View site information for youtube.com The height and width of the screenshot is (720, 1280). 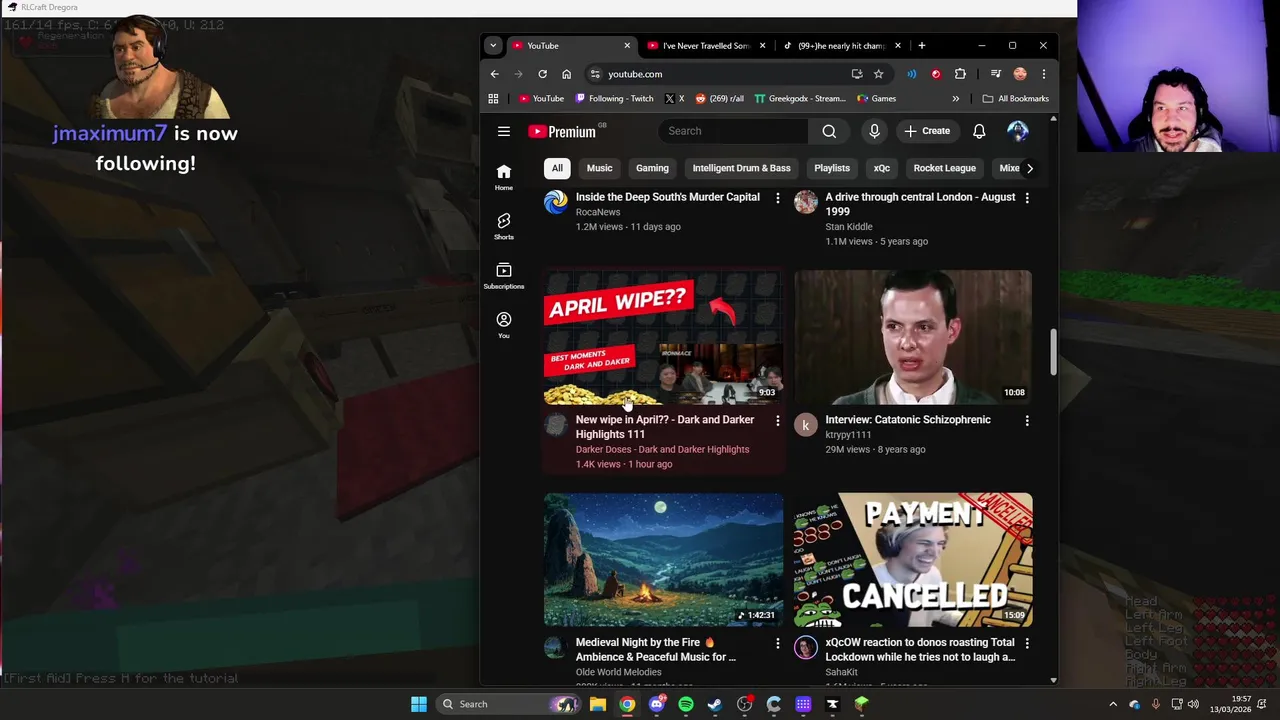tap(595, 74)
